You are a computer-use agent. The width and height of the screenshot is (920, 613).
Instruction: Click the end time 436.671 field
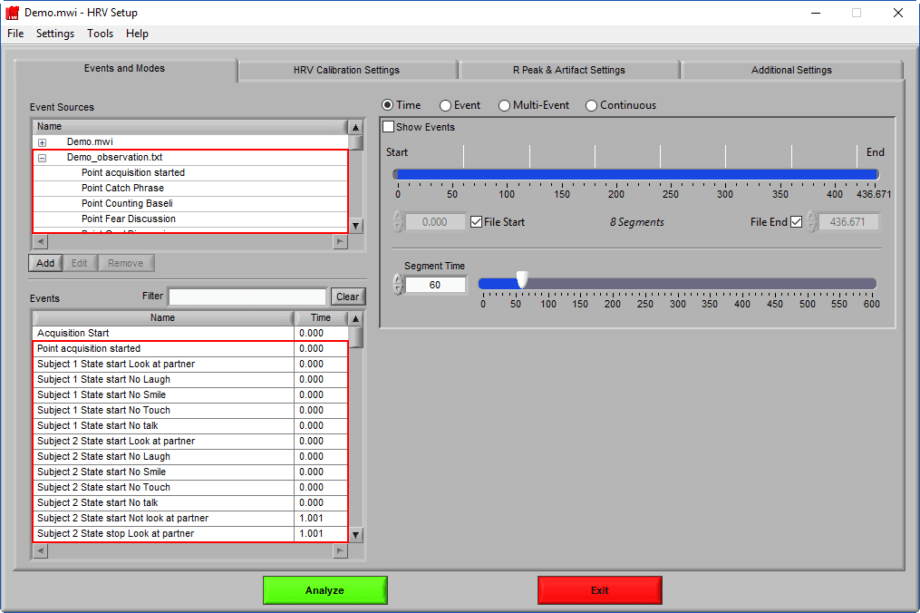[848, 222]
